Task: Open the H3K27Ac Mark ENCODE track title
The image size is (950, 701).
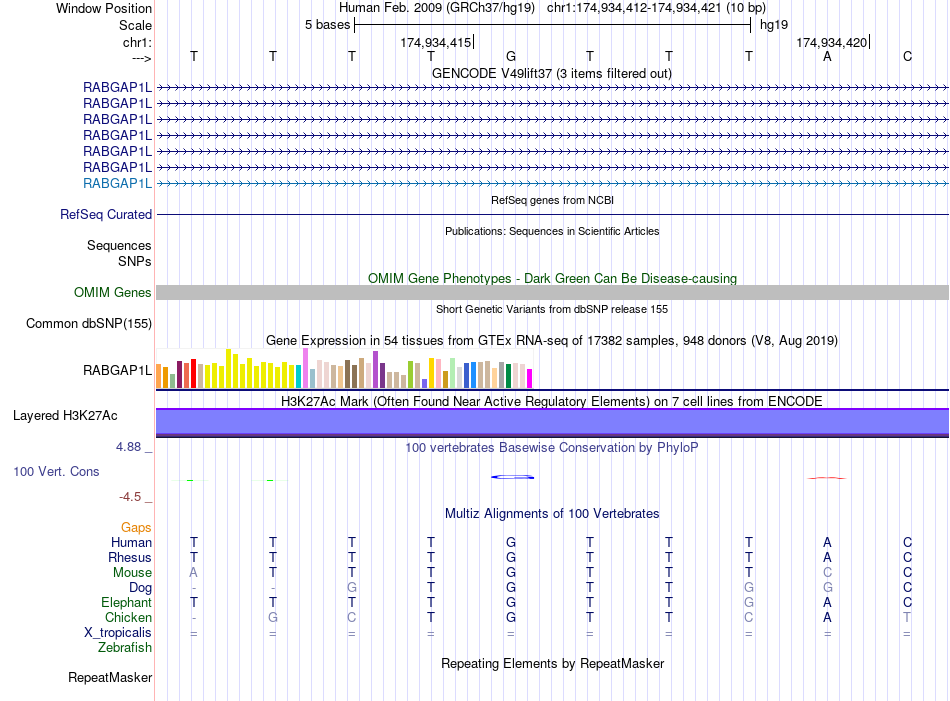Action: point(552,402)
